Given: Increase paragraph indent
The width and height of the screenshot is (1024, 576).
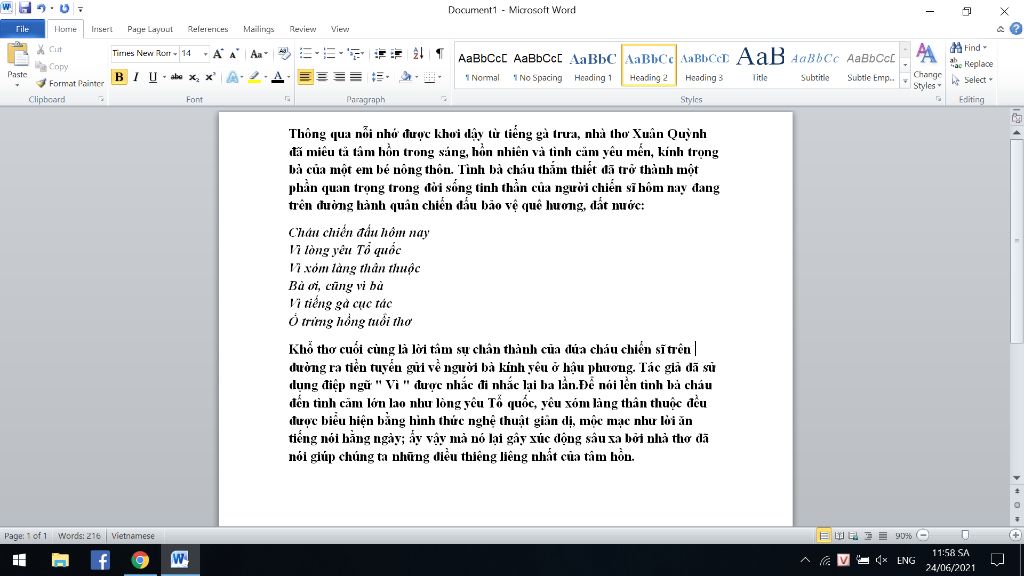Looking at the screenshot, I should pyautogui.click(x=396, y=54).
